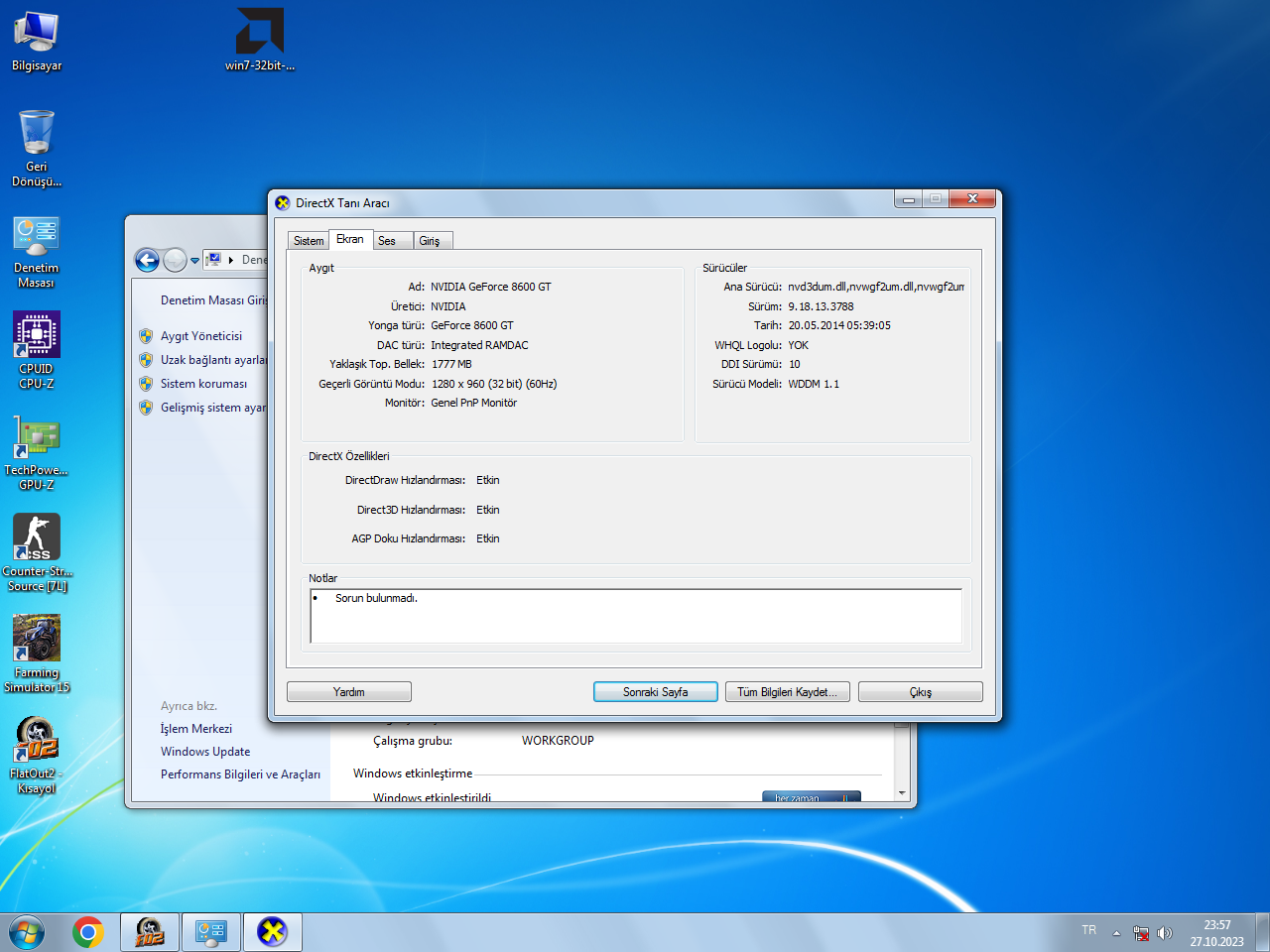This screenshot has height=952, width=1270.
Task: Click the device name NVIDIA GeForce 8600 GT
Action: (491, 287)
